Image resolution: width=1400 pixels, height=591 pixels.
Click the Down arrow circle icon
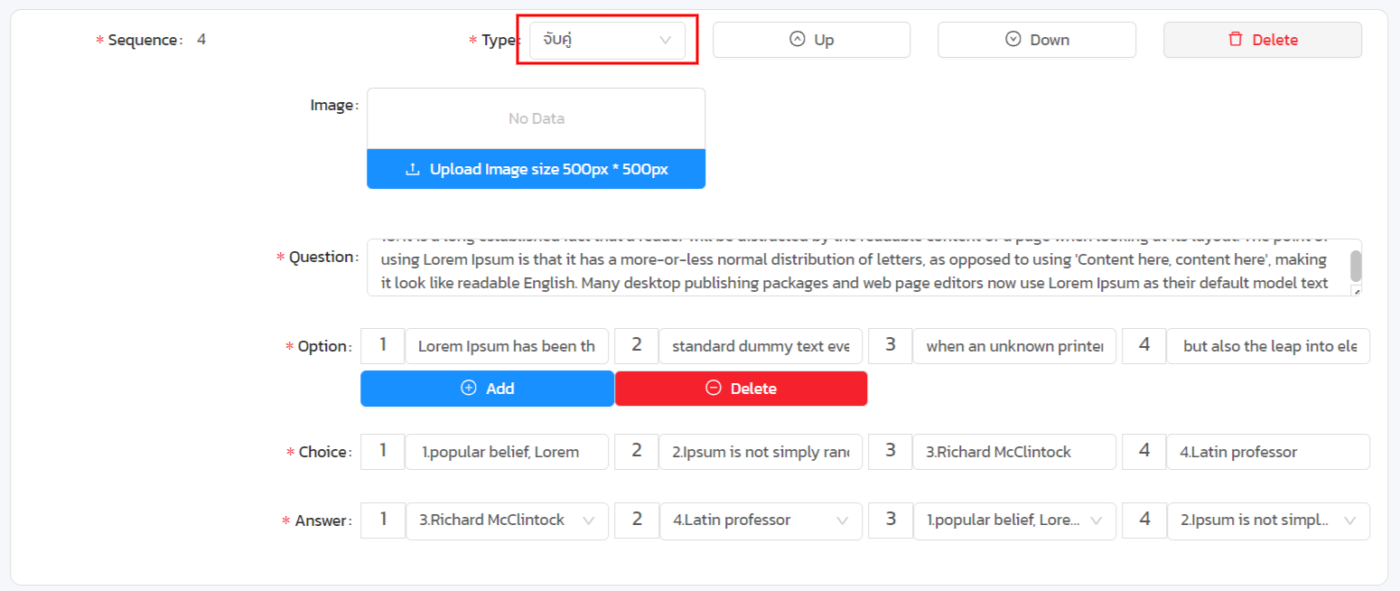click(x=1013, y=40)
